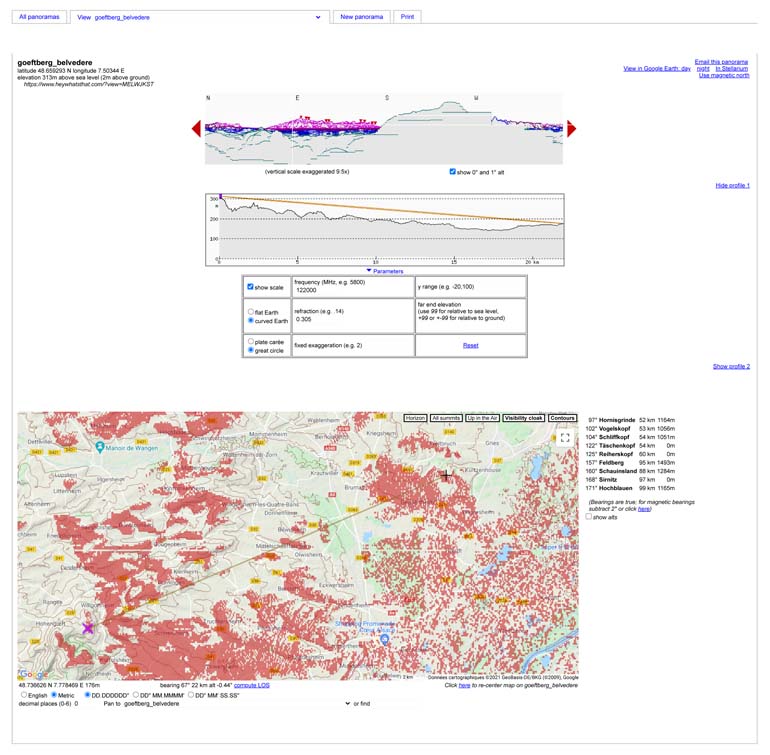
Task: Click Manoir de Wangen map pin
Action: 101,447
